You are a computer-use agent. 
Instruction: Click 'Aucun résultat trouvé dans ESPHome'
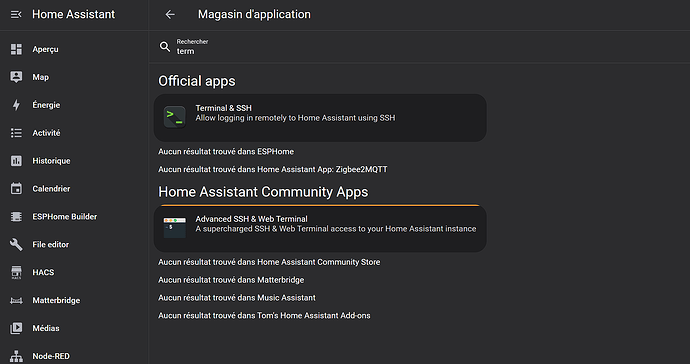[226, 151]
